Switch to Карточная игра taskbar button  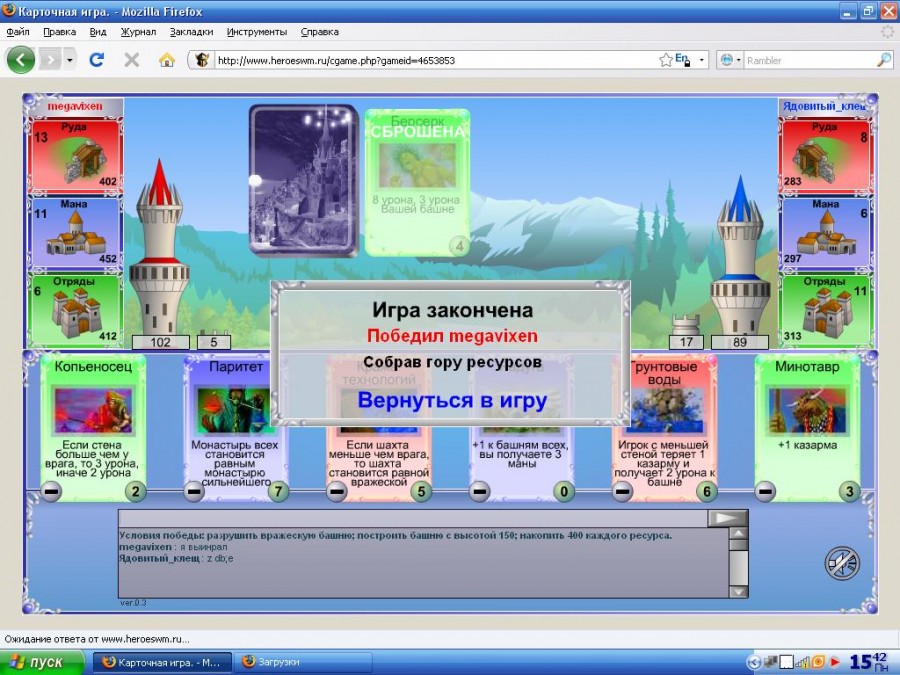point(162,662)
